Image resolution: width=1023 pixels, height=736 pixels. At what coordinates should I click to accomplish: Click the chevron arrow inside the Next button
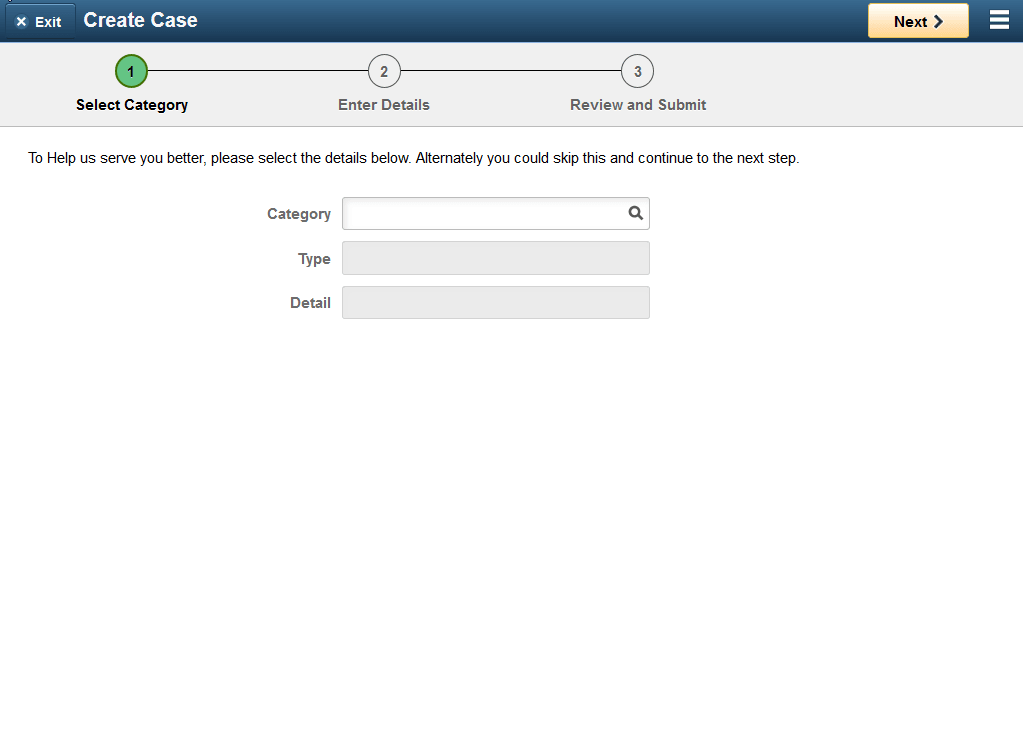point(938,20)
